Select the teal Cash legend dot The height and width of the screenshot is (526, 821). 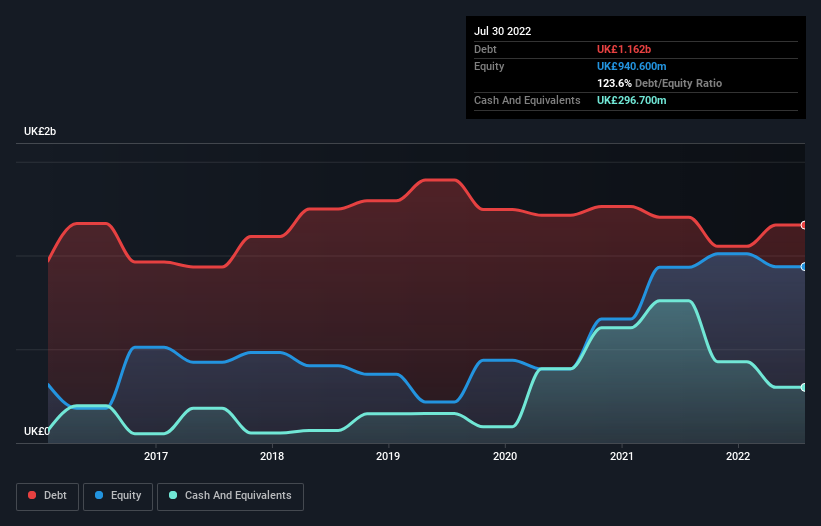click(173, 495)
